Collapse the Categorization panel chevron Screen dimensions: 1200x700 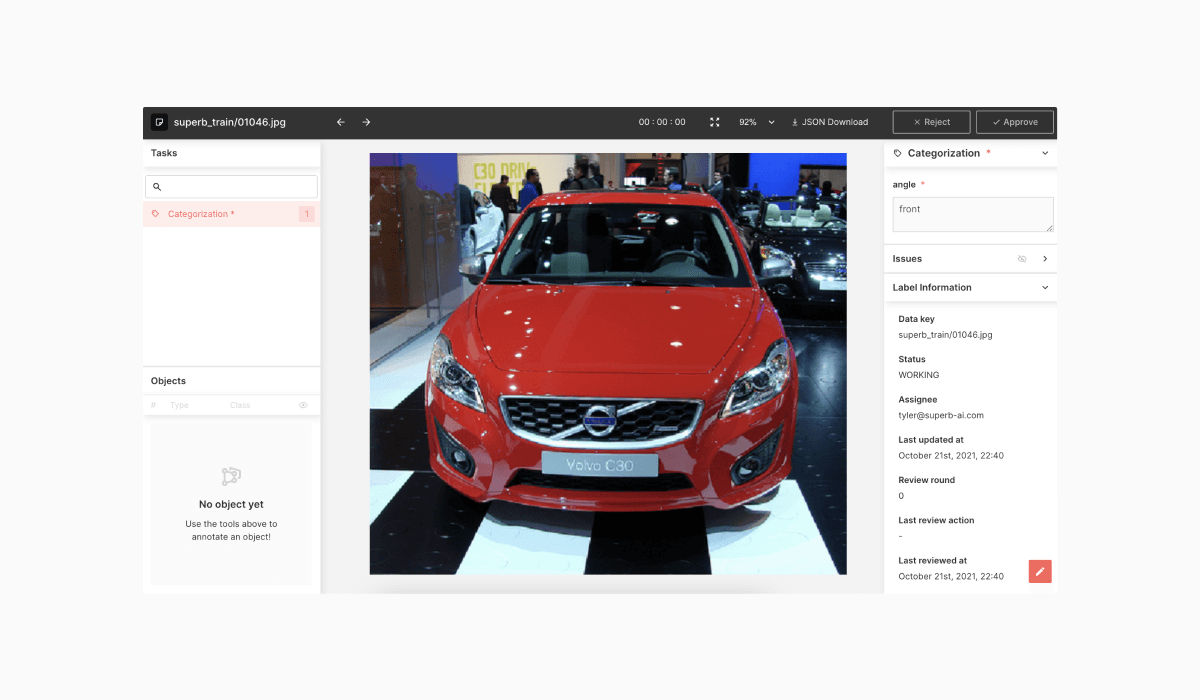(x=1045, y=153)
